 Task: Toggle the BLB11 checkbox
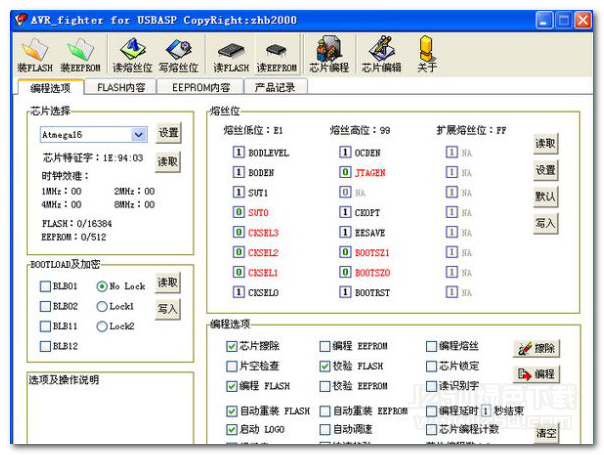[45, 326]
